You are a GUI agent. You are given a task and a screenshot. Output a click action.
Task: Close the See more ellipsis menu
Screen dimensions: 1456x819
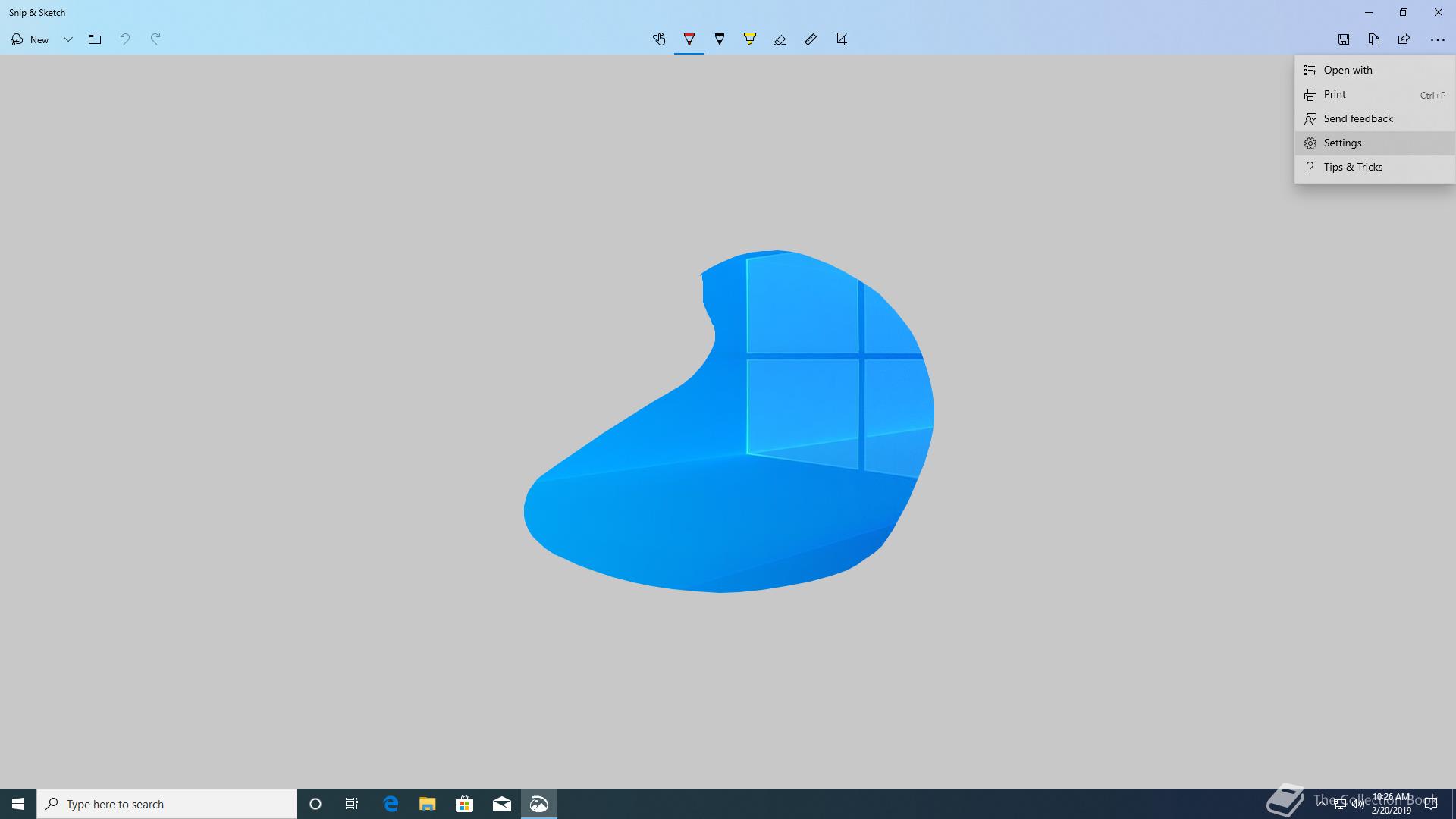[x=1438, y=39]
